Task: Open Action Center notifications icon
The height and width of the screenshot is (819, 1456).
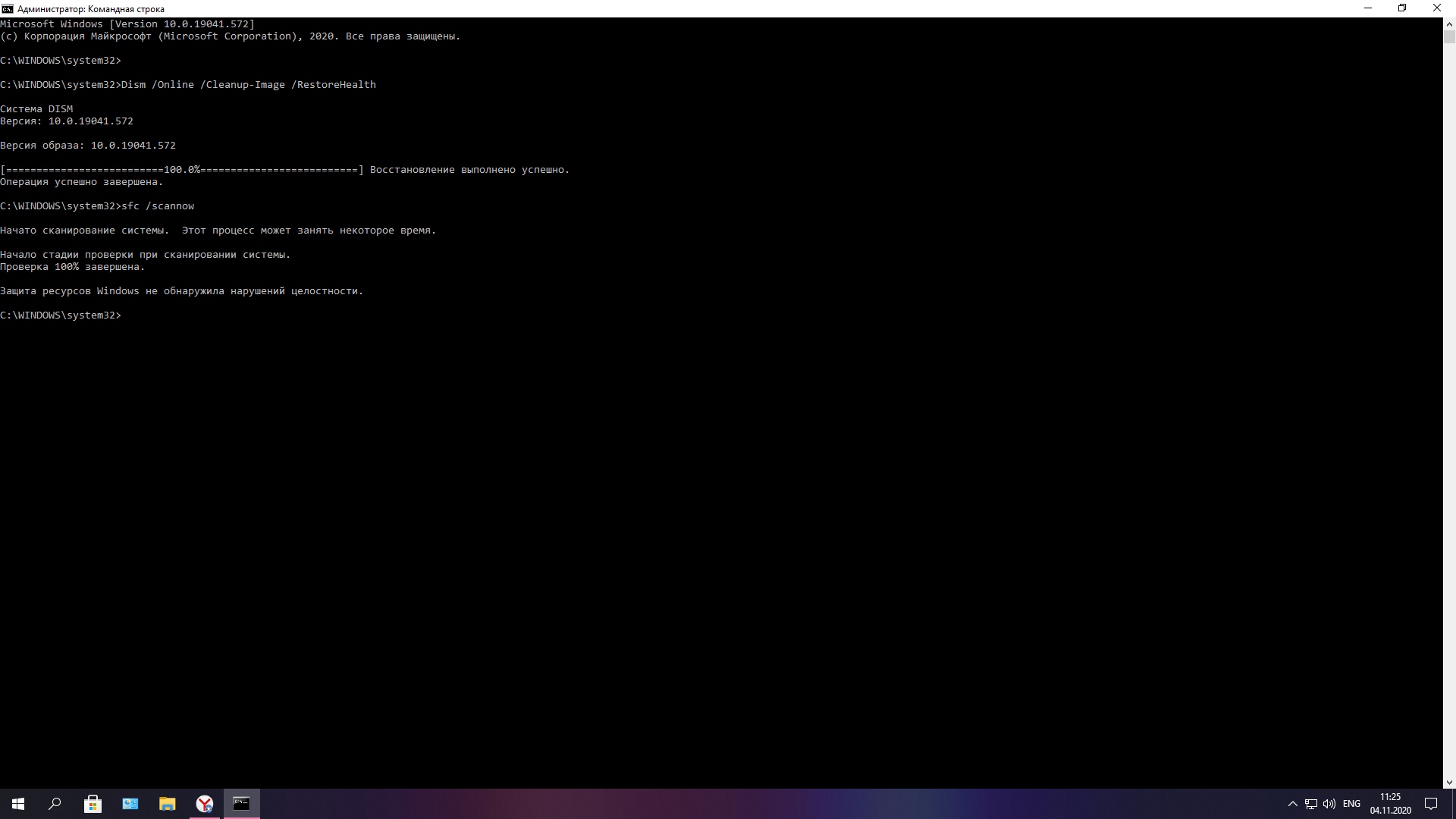Action: click(1431, 804)
